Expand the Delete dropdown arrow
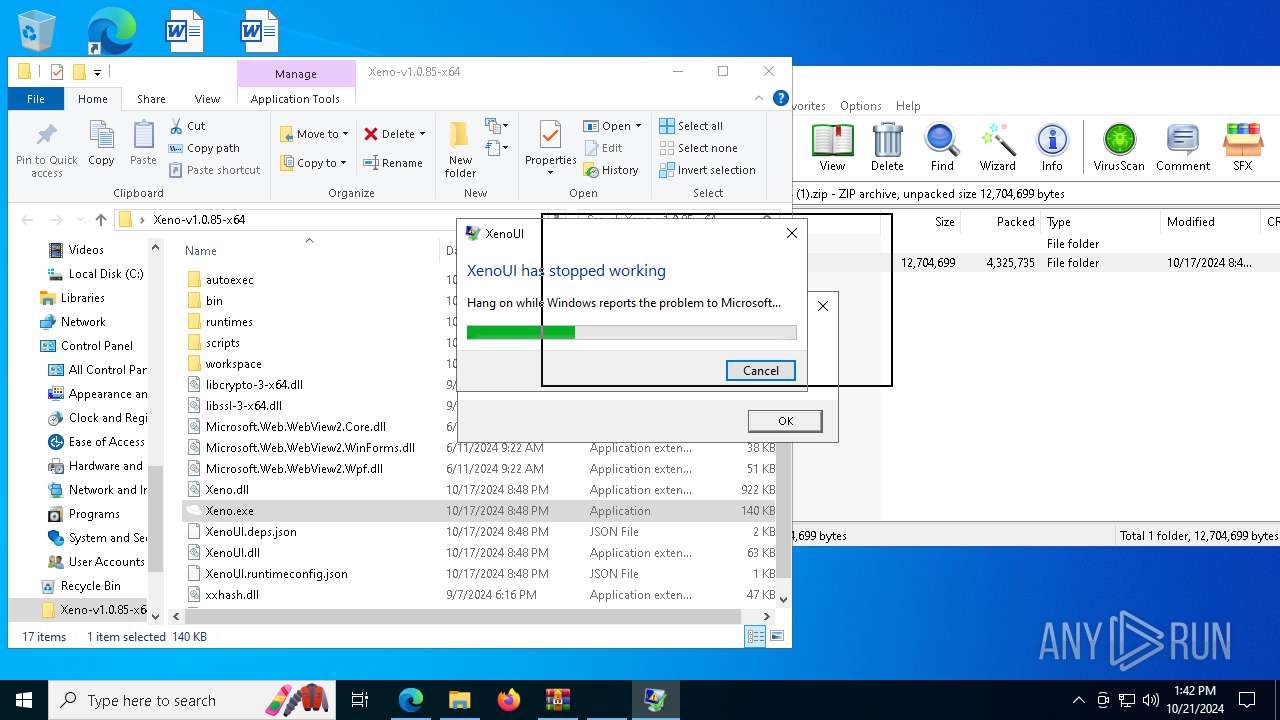Screen dimensions: 1280x720 [x=422, y=134]
